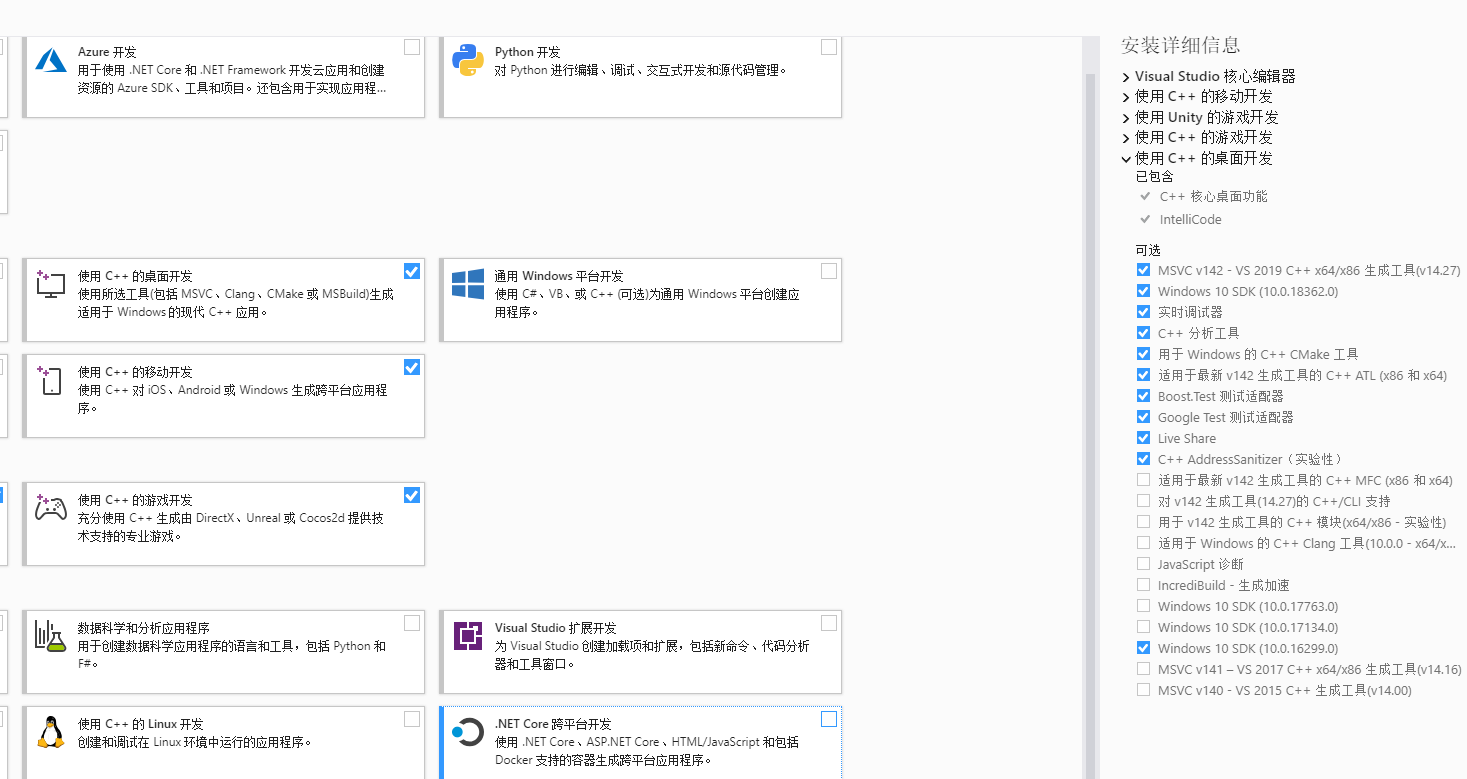This screenshot has height=779, width=1467.
Task: Check the Visual Studio 扩展开发 workload checkbox
Action: (829, 623)
